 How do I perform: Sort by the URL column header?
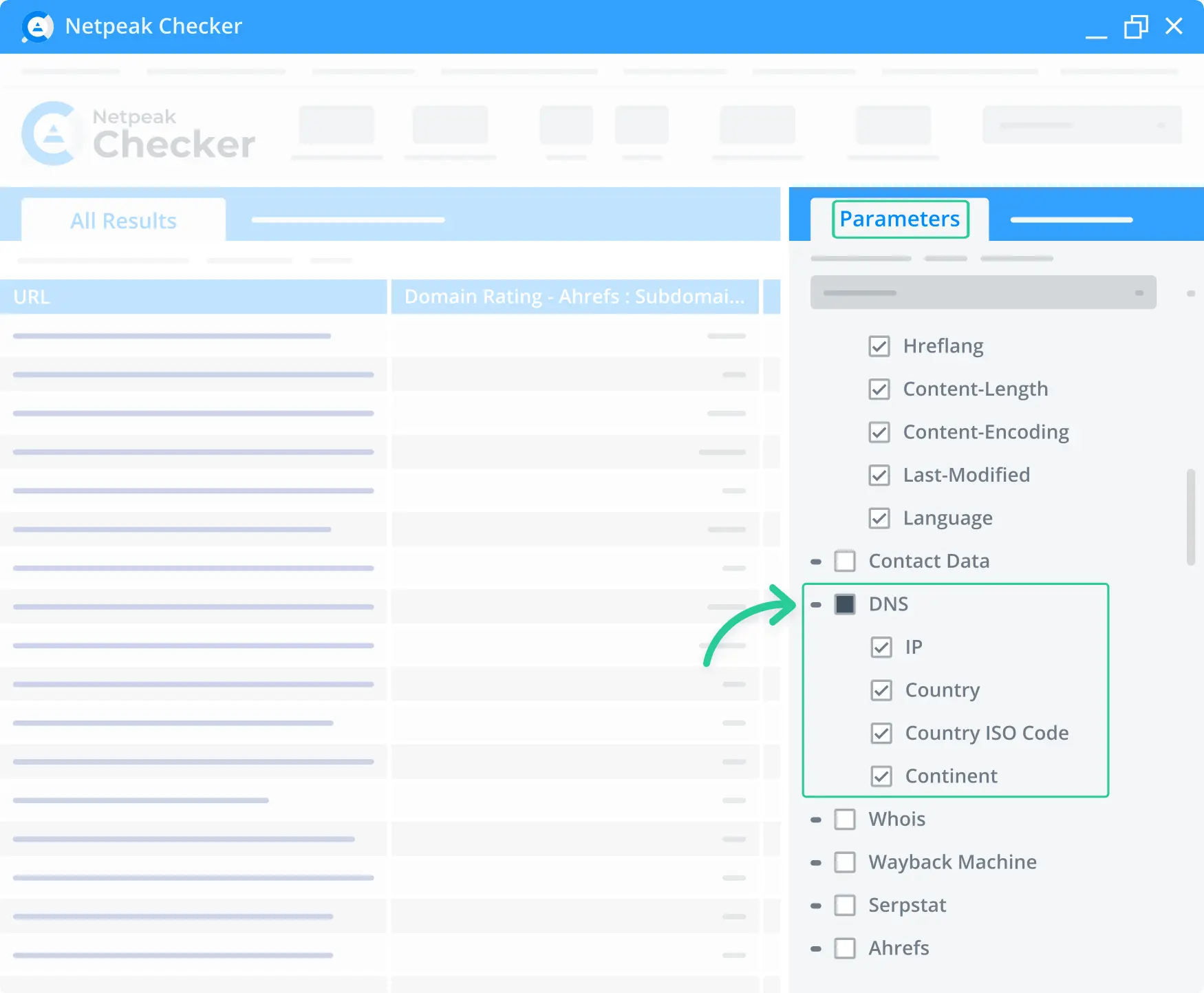pos(193,297)
